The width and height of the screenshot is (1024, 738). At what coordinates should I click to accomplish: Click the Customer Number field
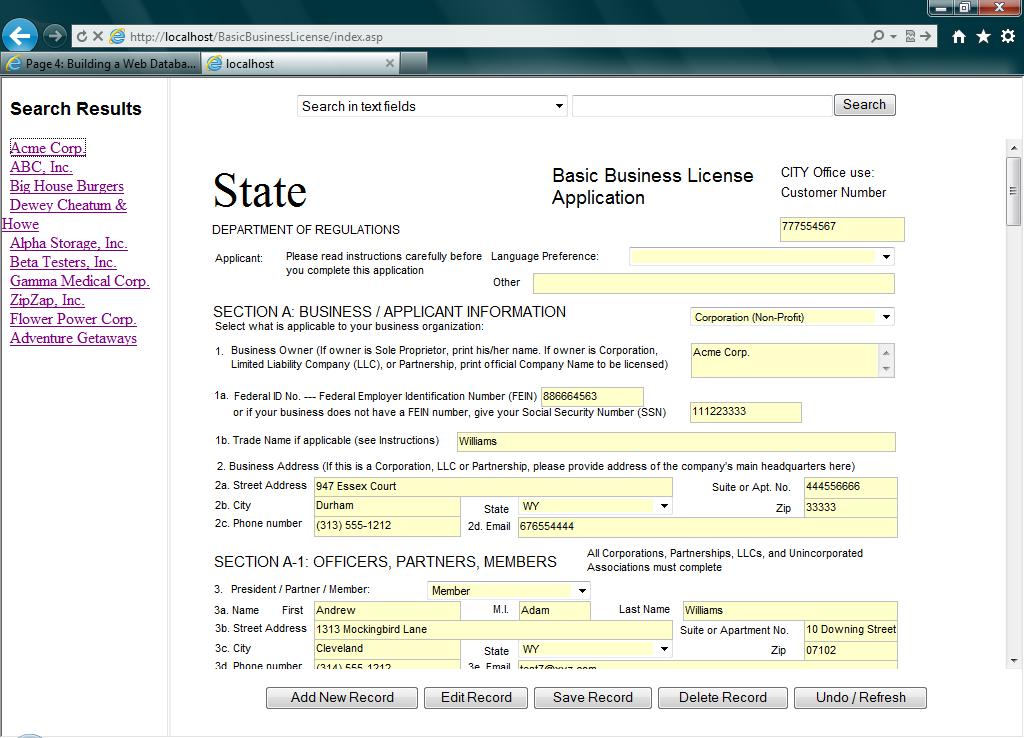point(842,229)
